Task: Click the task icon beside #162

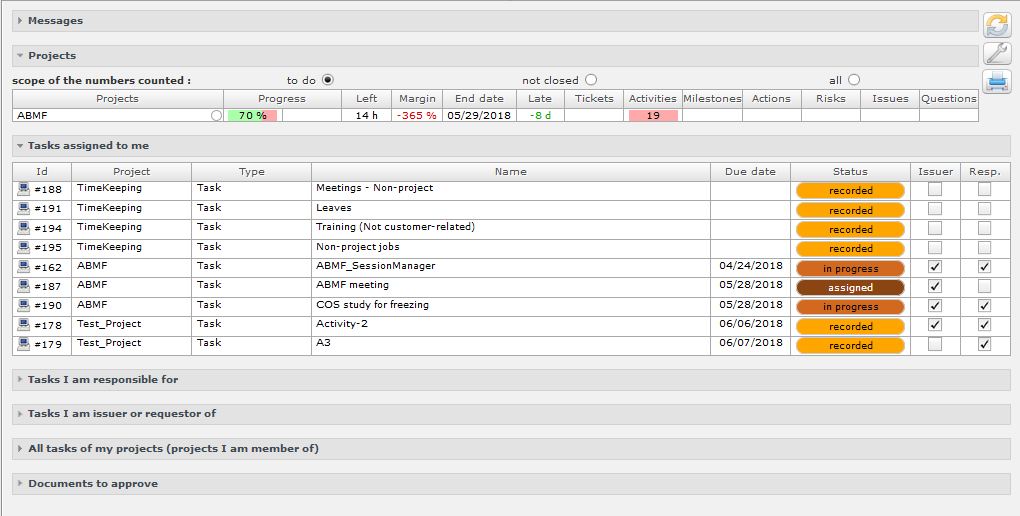Action: tap(23, 267)
